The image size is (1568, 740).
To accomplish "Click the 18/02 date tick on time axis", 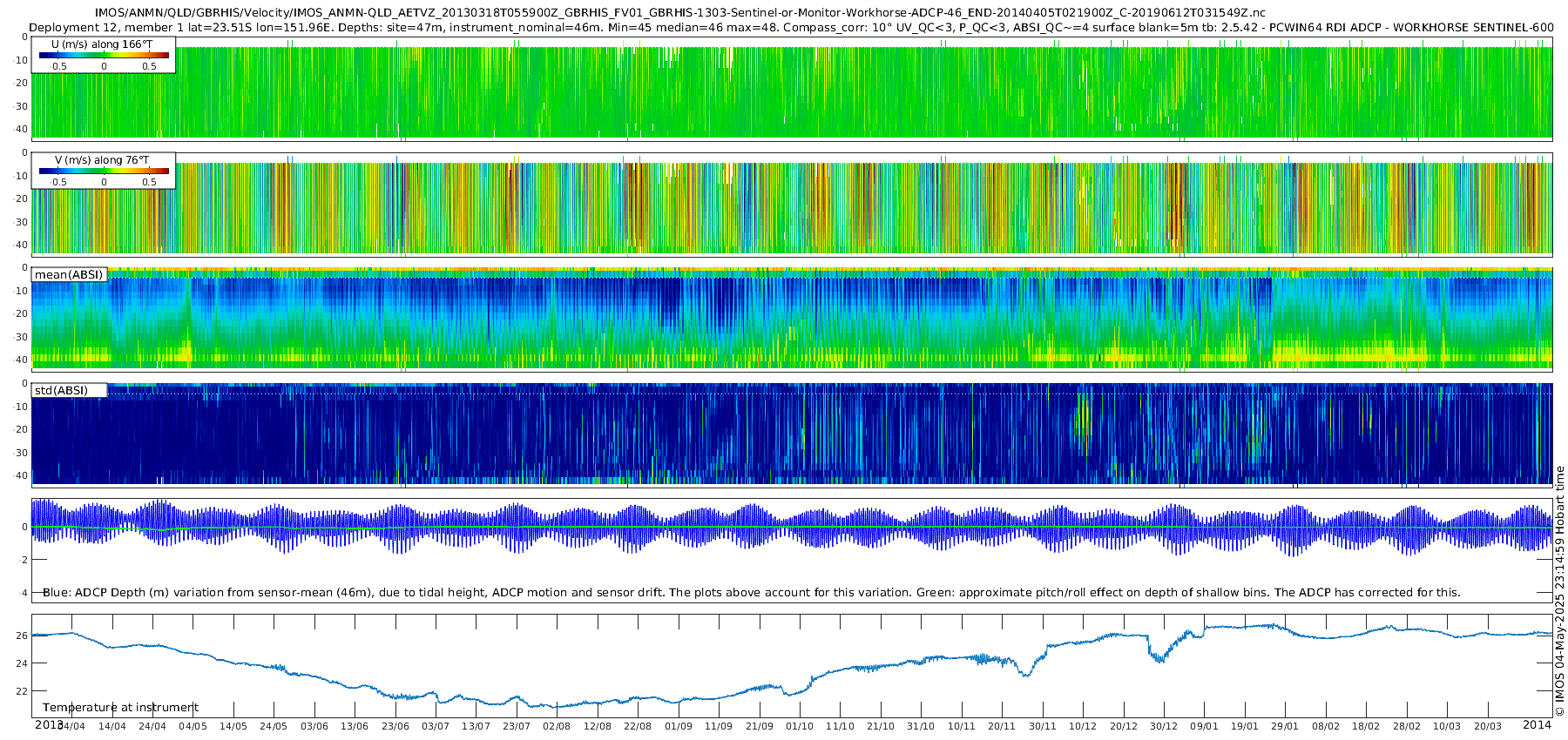I will (x=1366, y=726).
